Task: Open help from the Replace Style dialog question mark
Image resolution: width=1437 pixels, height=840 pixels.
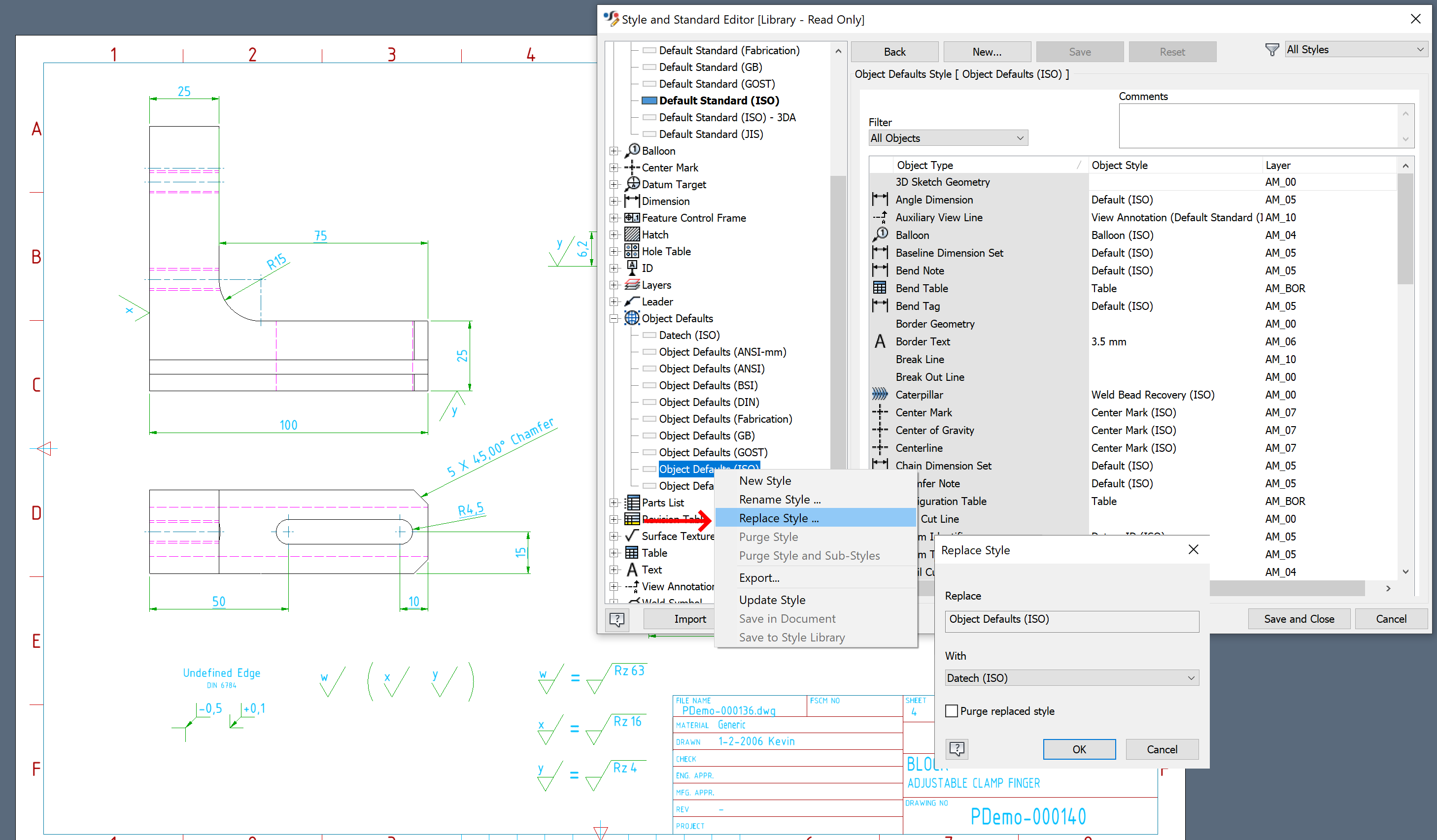Action: point(957,749)
